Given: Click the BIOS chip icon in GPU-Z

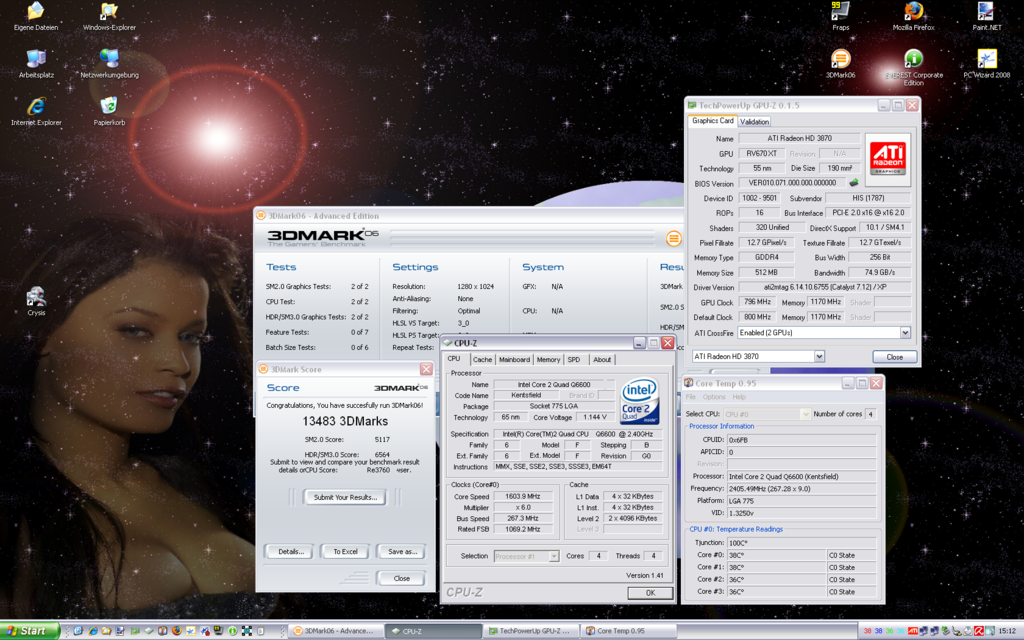Looking at the screenshot, I should click(x=853, y=183).
